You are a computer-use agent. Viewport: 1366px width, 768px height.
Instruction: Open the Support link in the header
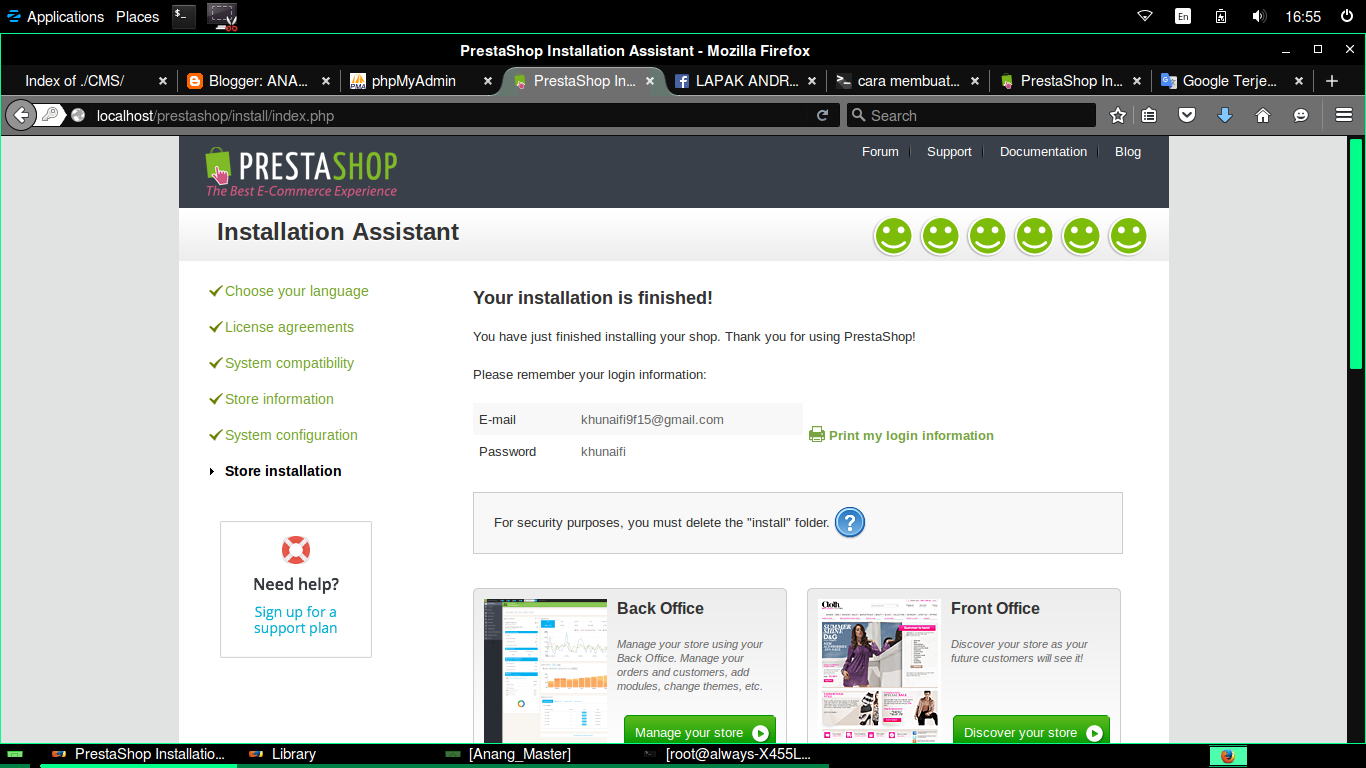coord(949,152)
